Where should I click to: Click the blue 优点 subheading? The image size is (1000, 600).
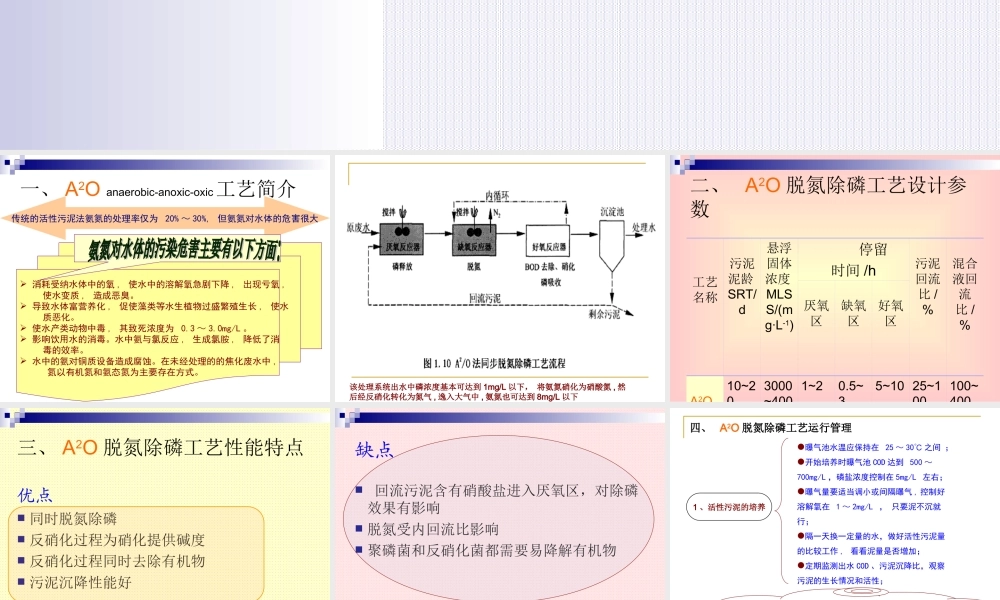point(34,495)
